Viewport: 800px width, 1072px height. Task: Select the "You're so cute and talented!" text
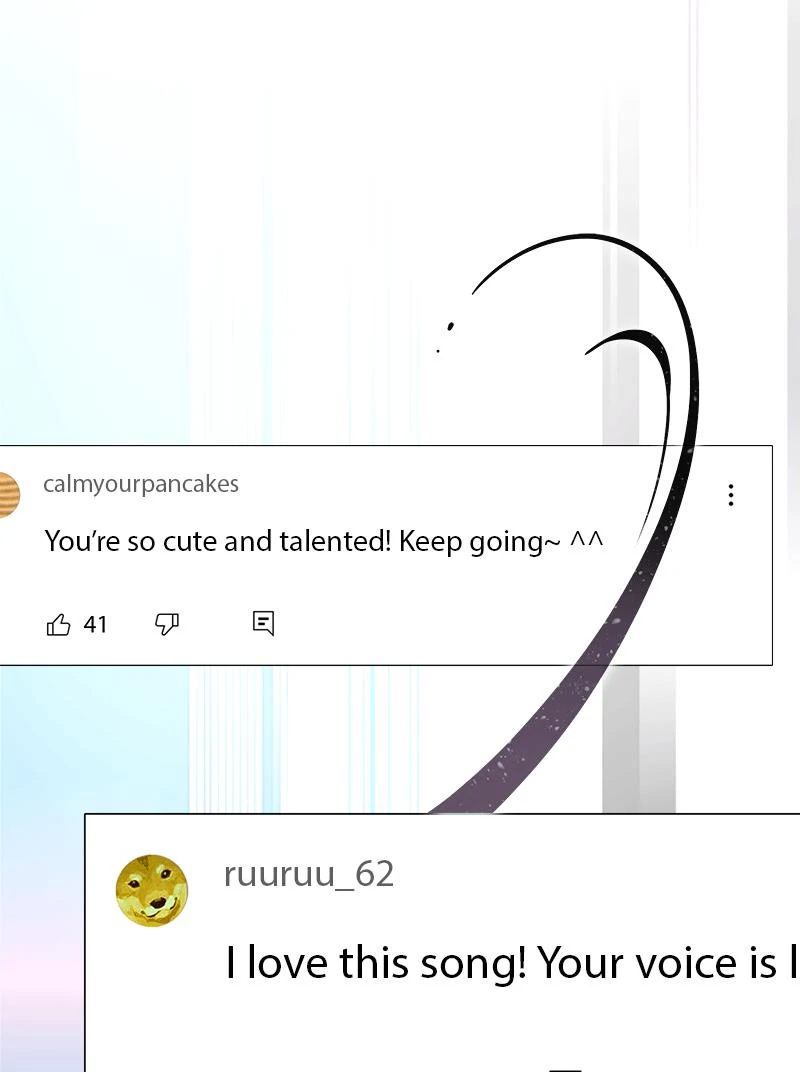(218, 541)
